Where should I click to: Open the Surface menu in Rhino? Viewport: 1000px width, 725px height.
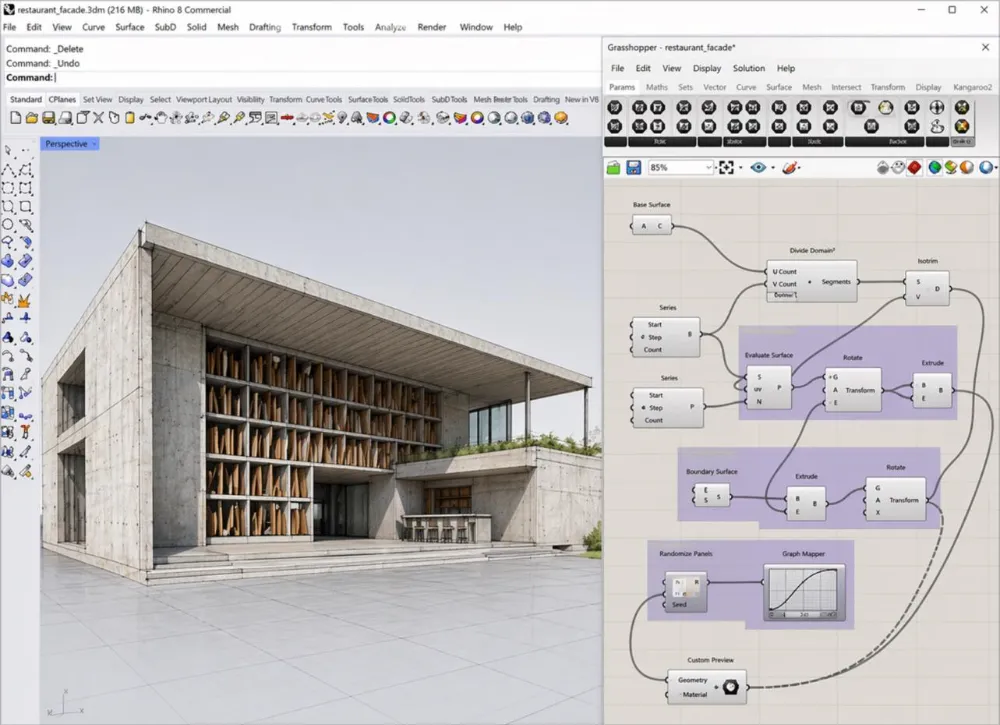click(129, 27)
